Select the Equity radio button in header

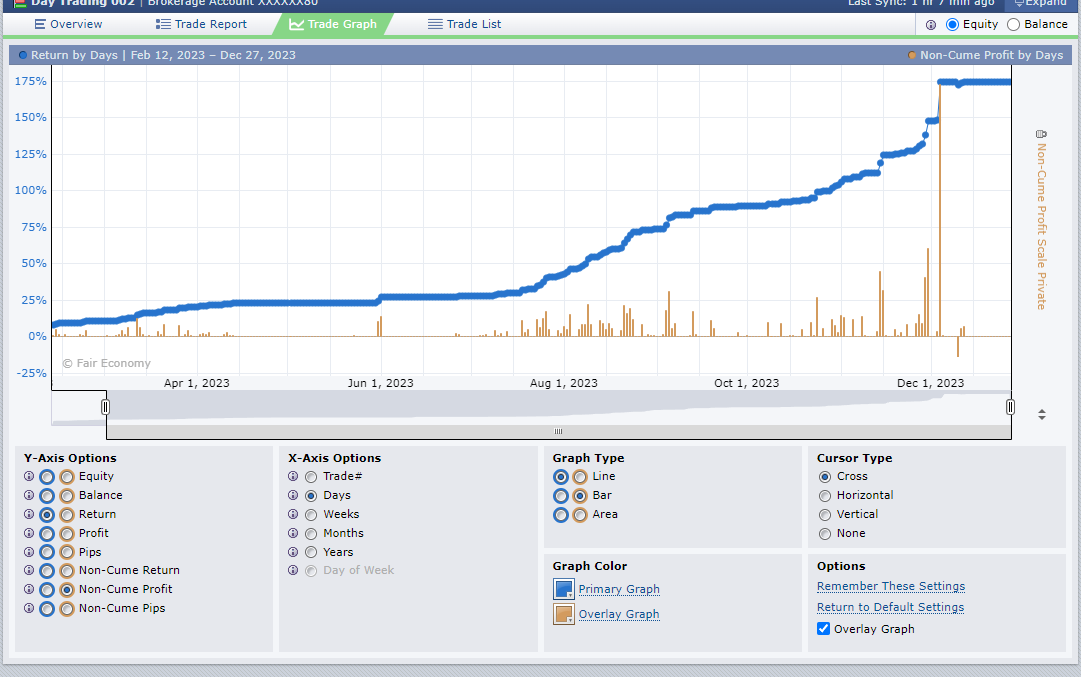coord(952,24)
